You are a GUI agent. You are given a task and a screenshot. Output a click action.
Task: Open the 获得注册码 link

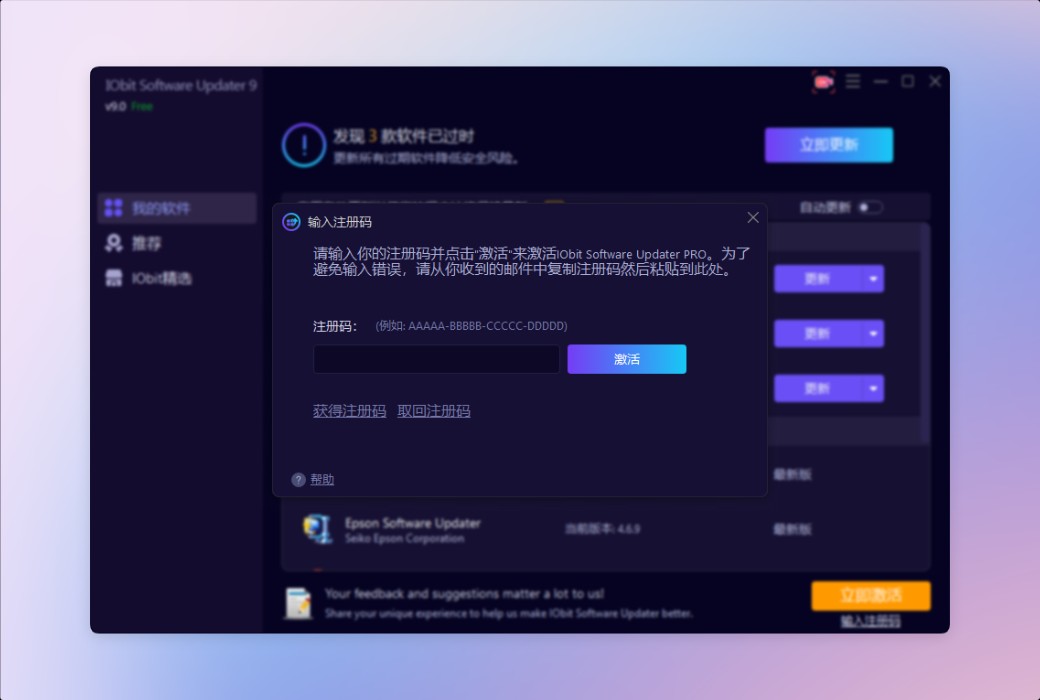350,411
